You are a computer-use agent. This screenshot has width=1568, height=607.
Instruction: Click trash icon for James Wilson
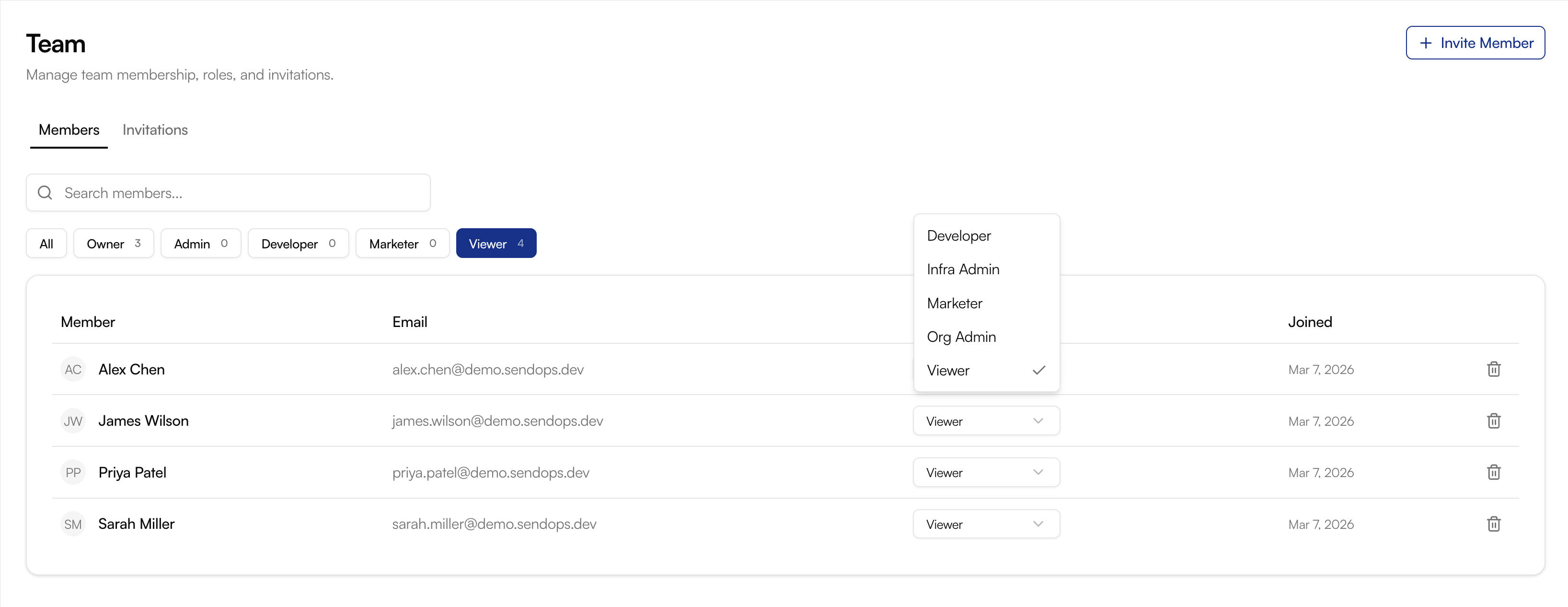[x=1493, y=420]
